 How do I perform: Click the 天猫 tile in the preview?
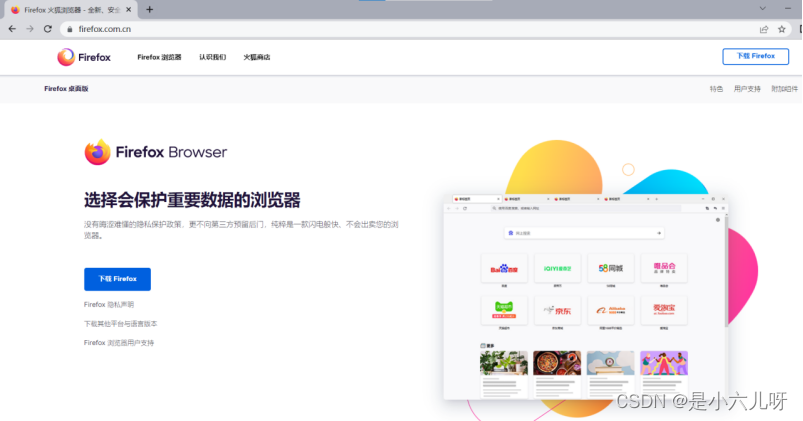click(x=504, y=310)
